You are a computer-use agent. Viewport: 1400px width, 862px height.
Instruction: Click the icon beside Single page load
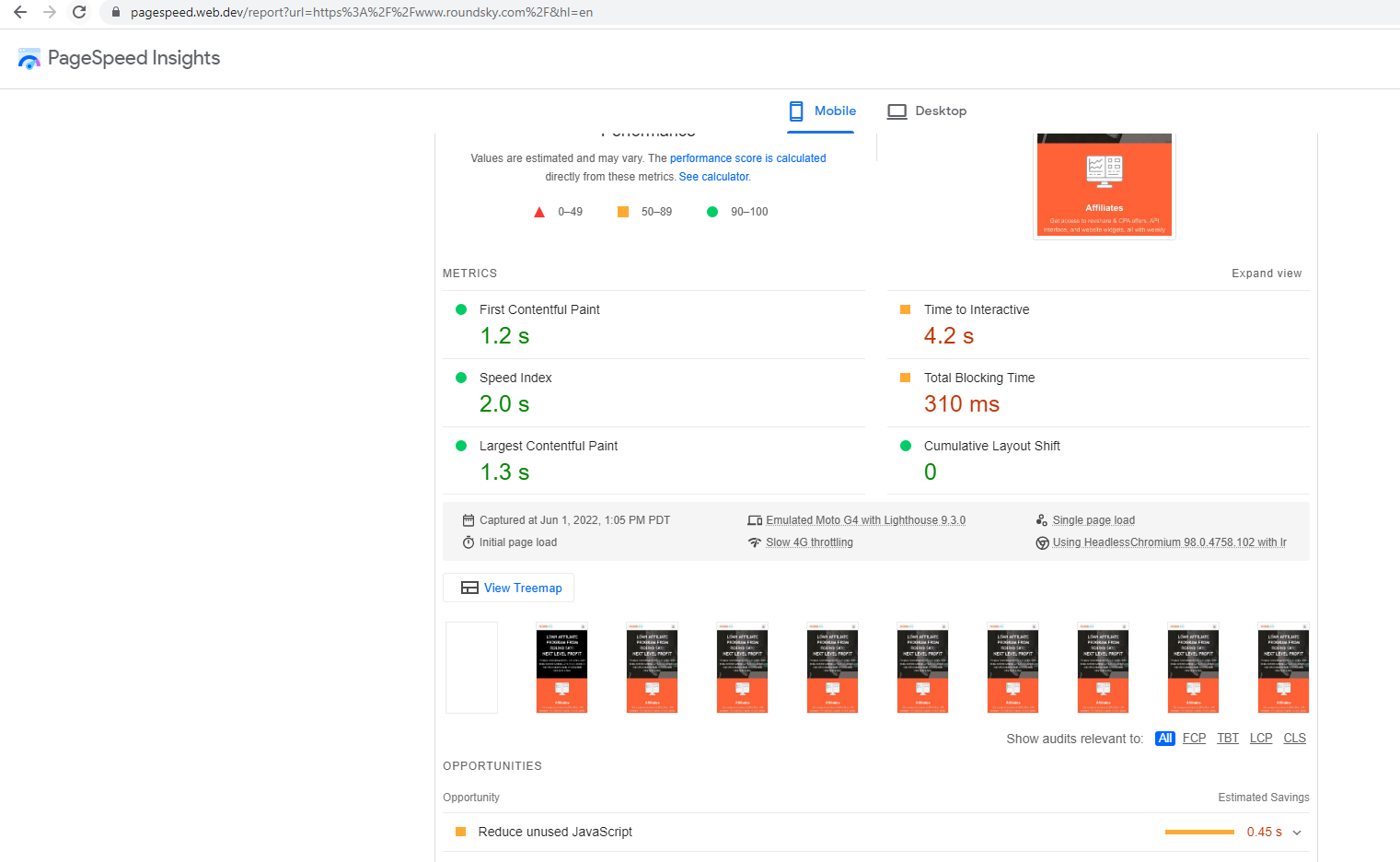tap(1042, 520)
